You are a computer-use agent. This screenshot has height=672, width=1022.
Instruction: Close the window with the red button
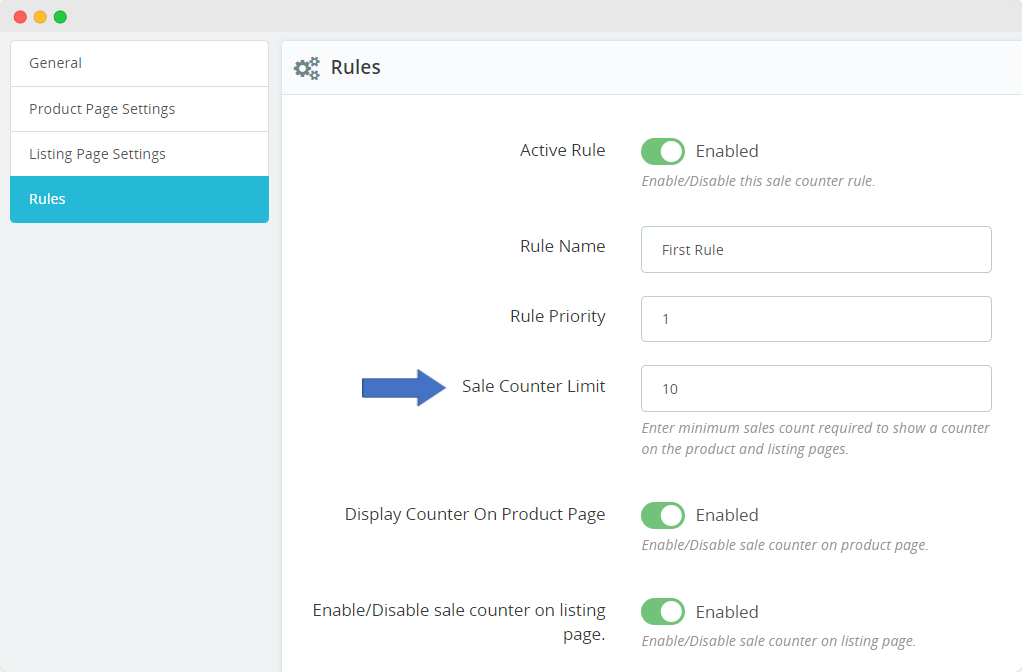click(20, 17)
